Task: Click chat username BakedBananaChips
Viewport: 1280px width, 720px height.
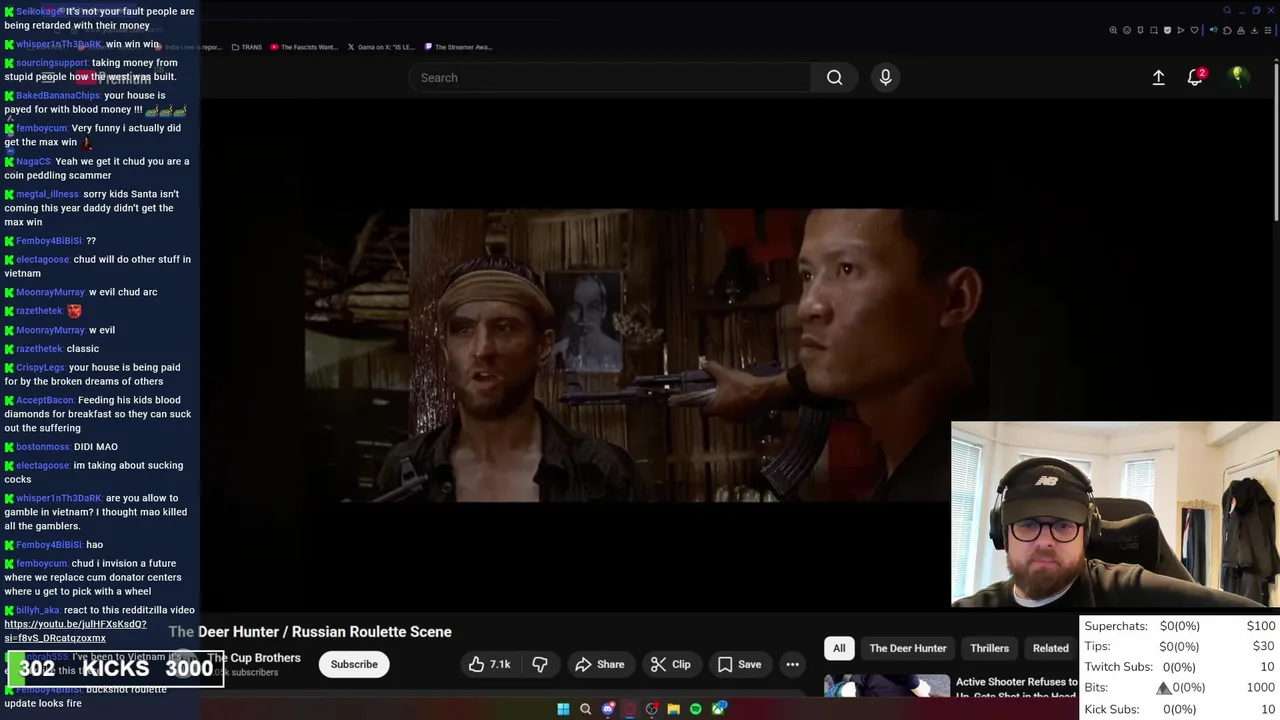Action: [58, 96]
